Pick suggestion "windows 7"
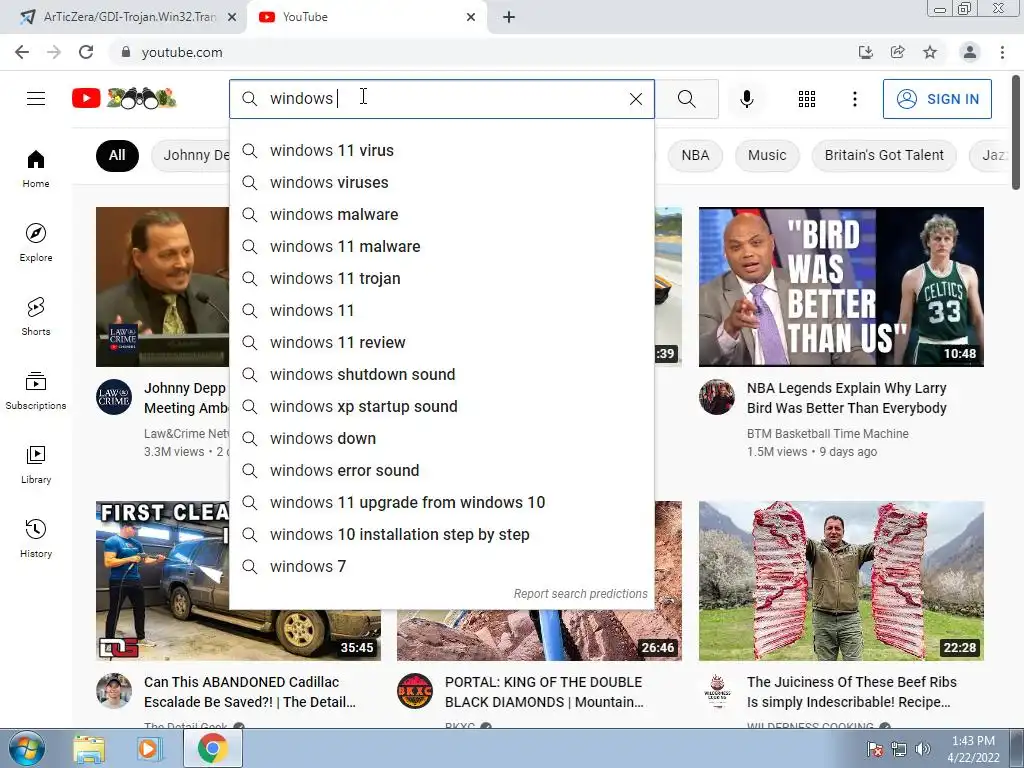1024x768 pixels. click(441, 566)
